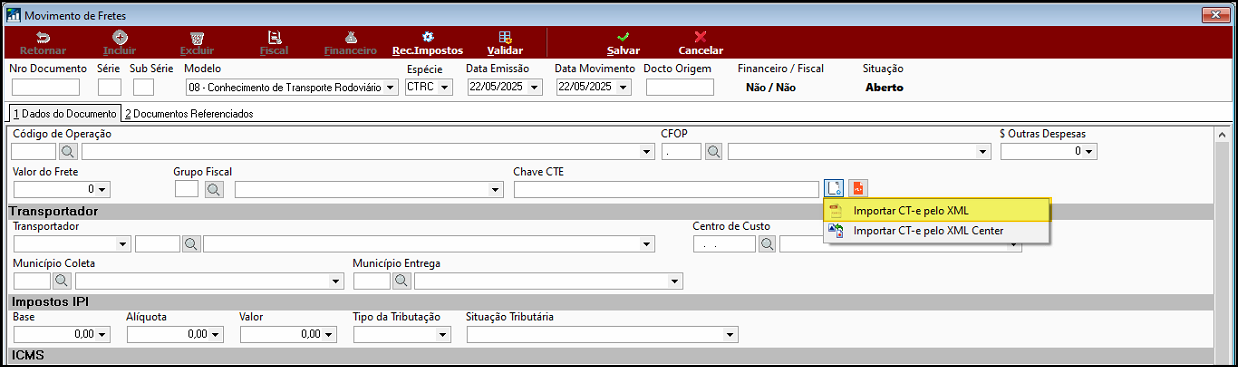Click the 'Aberto' situação text
The width and height of the screenshot is (1238, 367).
tap(884, 87)
